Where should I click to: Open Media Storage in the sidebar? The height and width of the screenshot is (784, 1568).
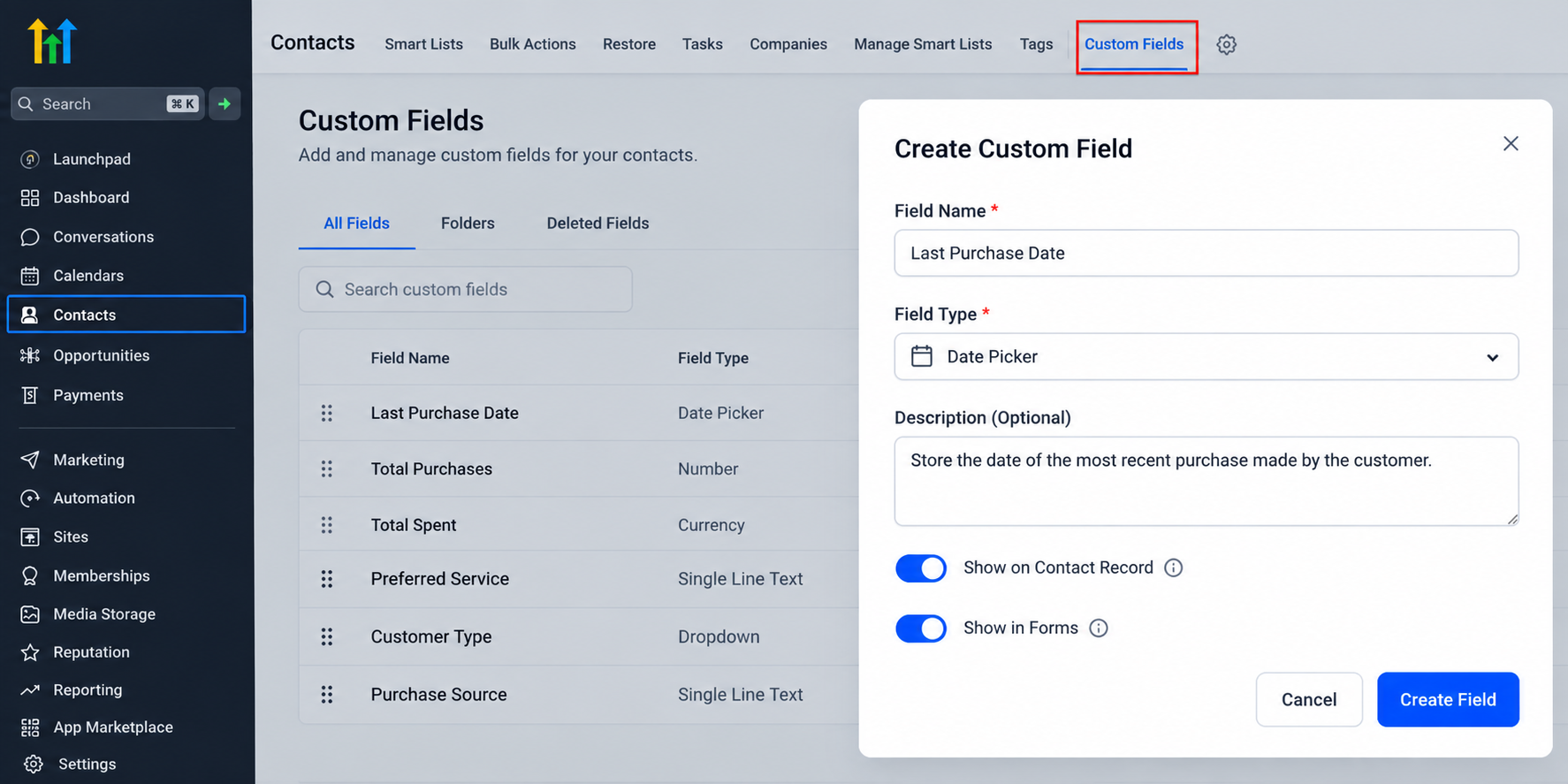pyautogui.click(x=103, y=613)
